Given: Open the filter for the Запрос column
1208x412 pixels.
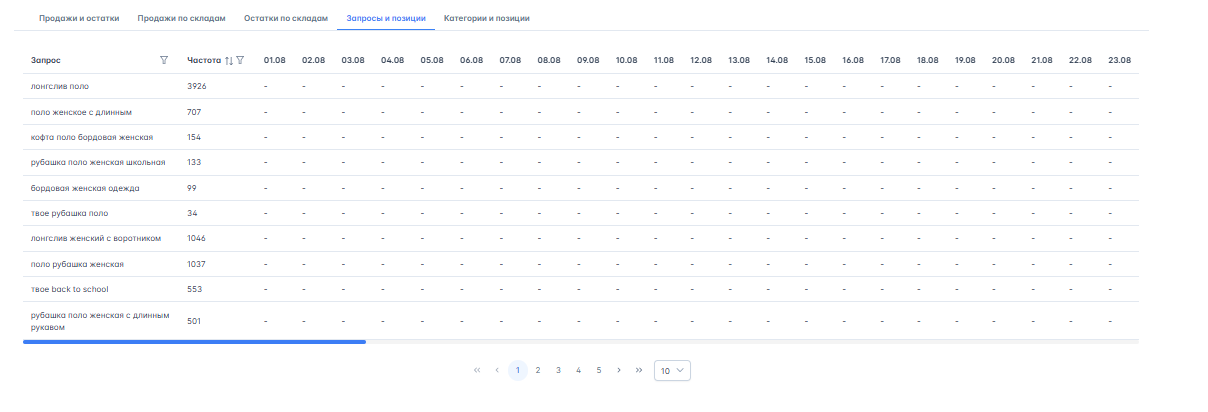Looking at the screenshot, I should tap(164, 60).
